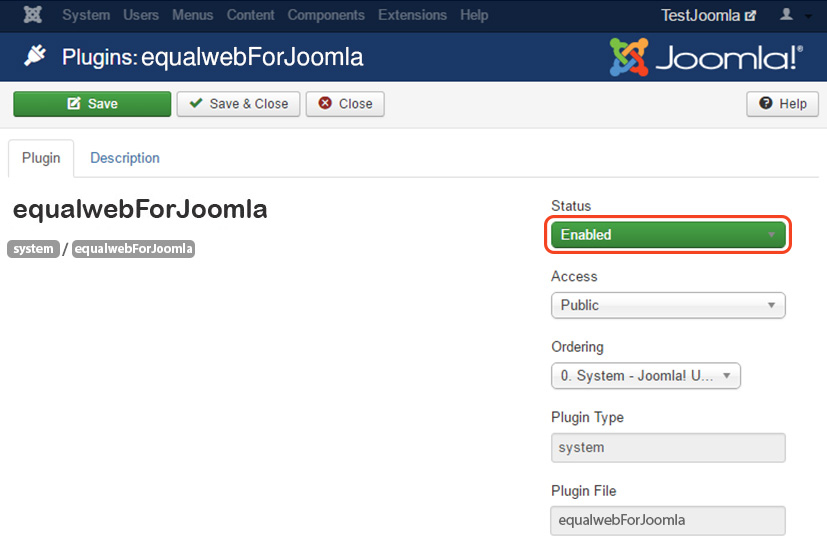Click the Close button in toolbar
The width and height of the screenshot is (827, 554).
point(345,104)
